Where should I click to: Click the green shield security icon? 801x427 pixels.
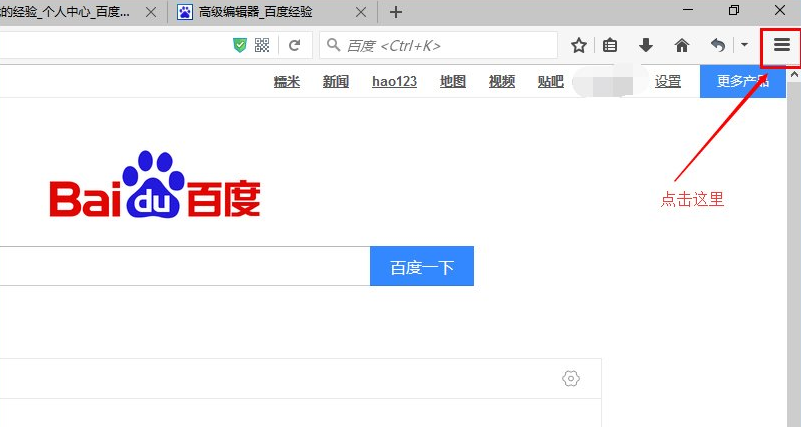(x=240, y=46)
